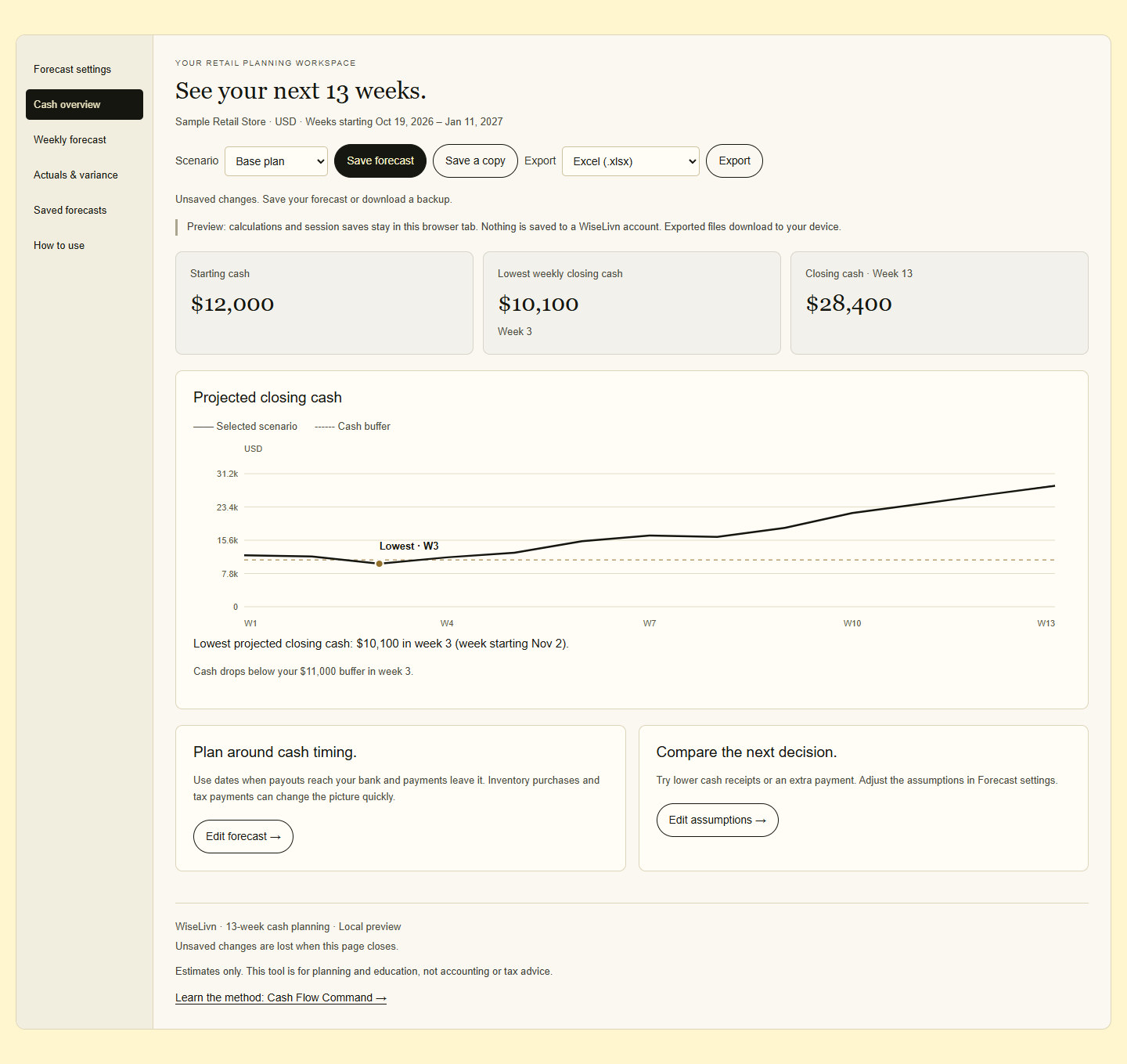Image resolution: width=1127 pixels, height=1064 pixels.
Task: Click the Save a copy button
Action: 475,161
